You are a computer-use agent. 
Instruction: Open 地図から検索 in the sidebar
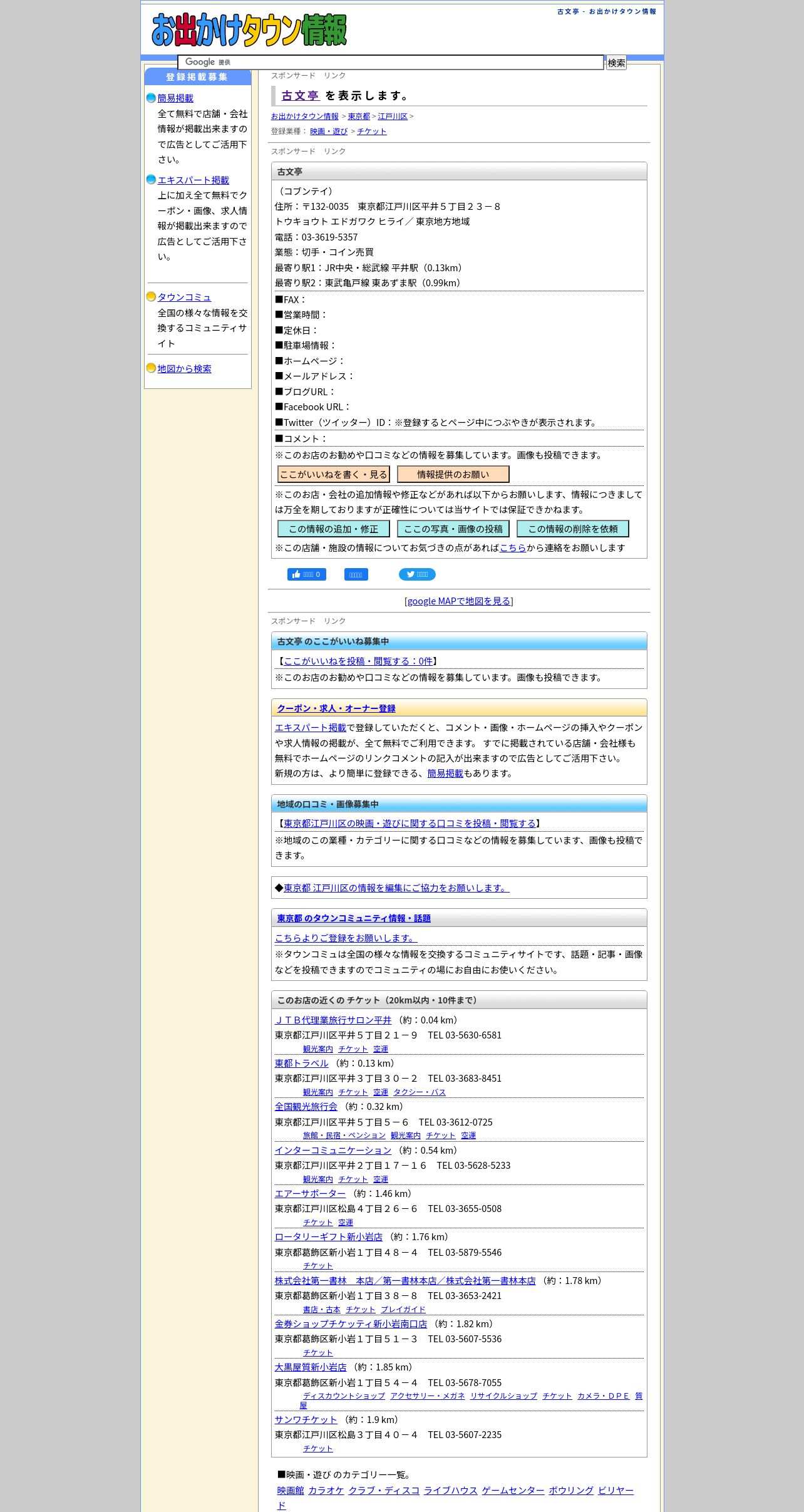[185, 369]
